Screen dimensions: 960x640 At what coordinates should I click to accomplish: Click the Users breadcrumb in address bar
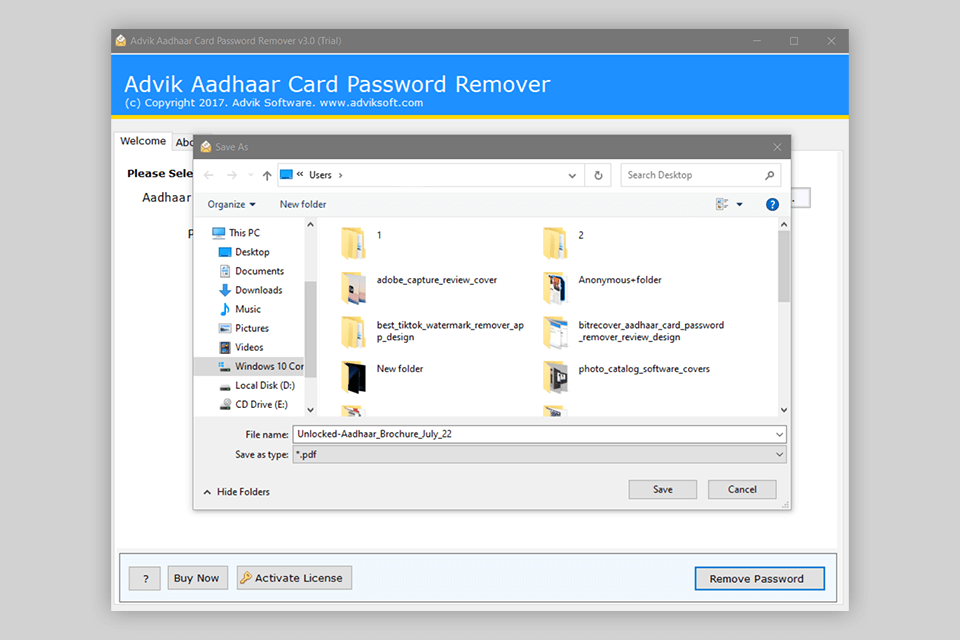[x=320, y=175]
